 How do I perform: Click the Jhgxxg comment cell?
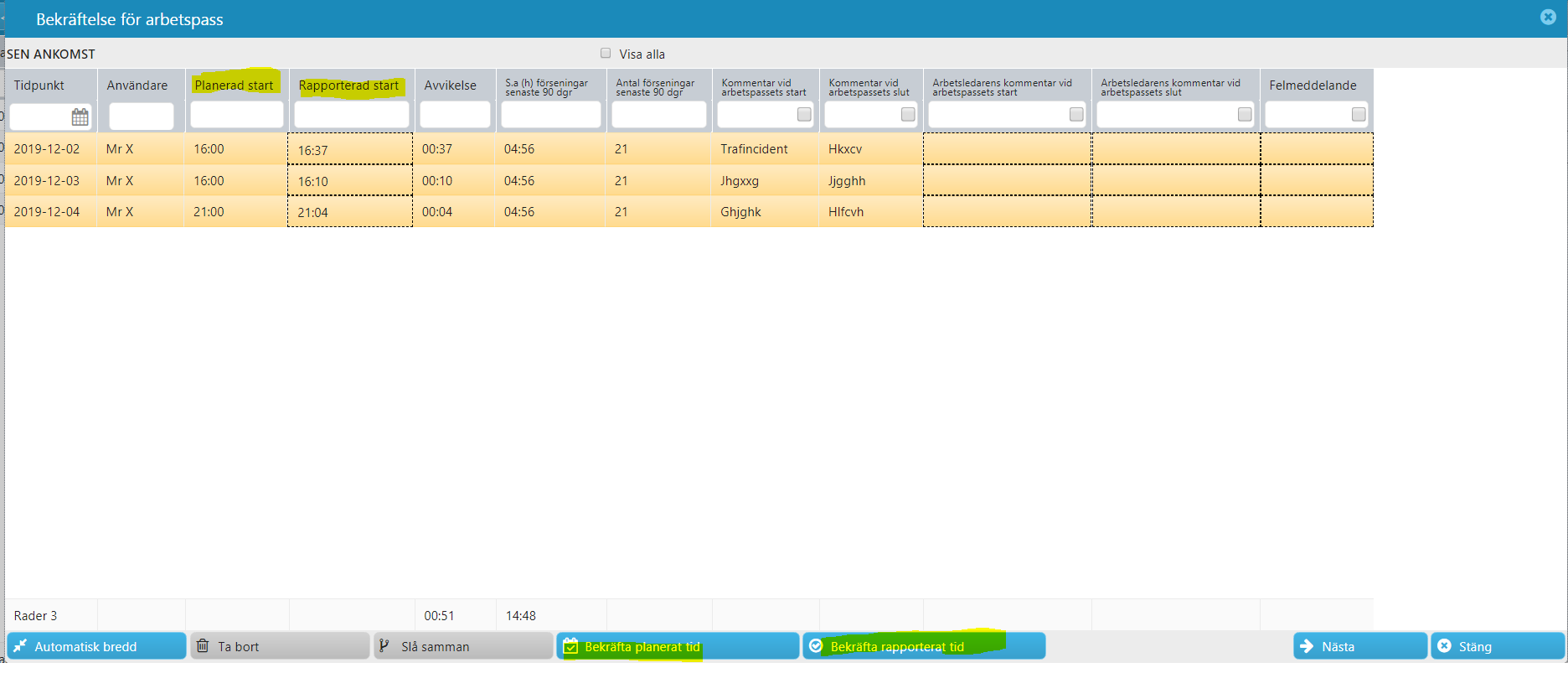pos(766,180)
